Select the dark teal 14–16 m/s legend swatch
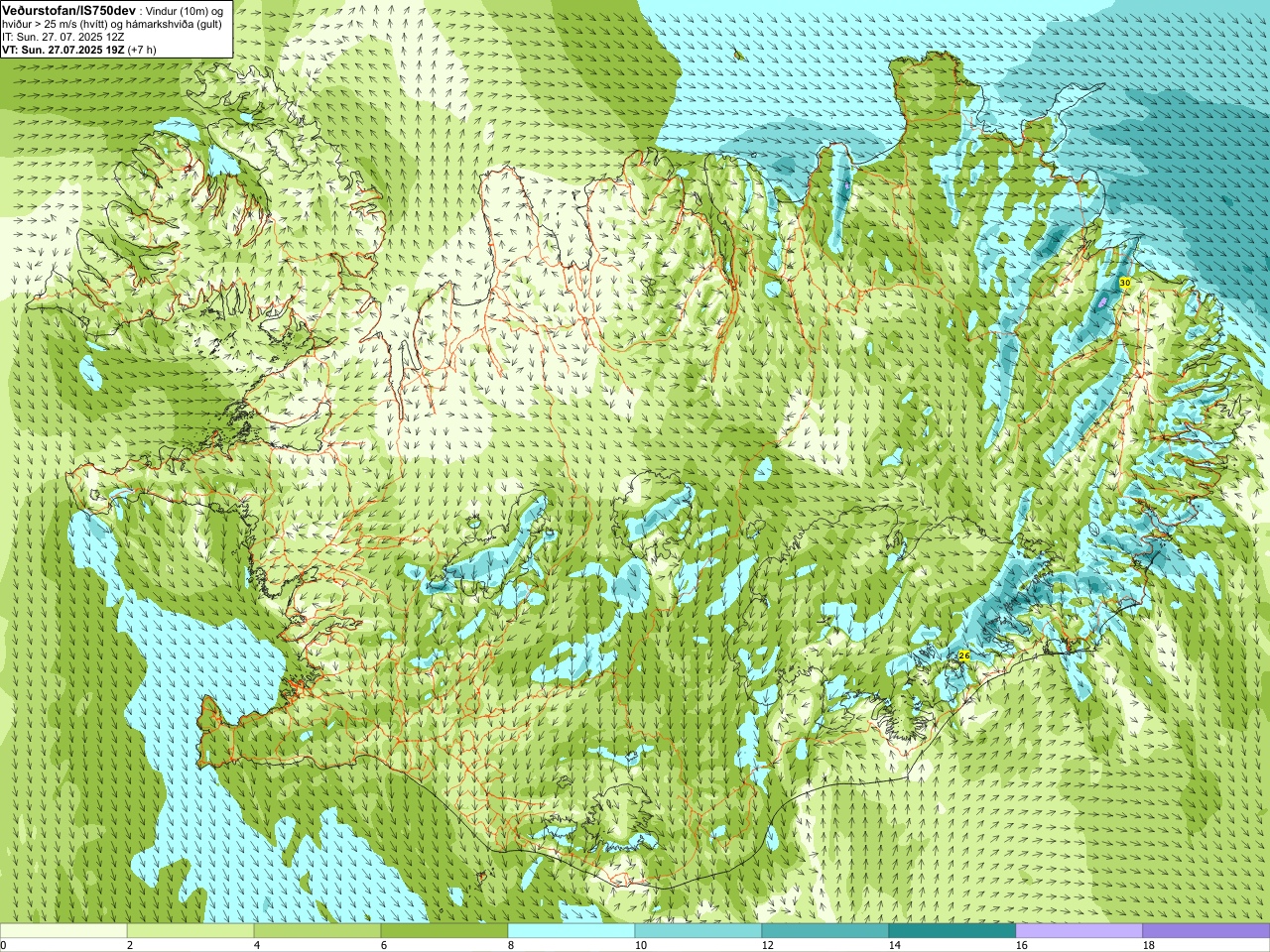The width and height of the screenshot is (1270, 952). coord(952,931)
